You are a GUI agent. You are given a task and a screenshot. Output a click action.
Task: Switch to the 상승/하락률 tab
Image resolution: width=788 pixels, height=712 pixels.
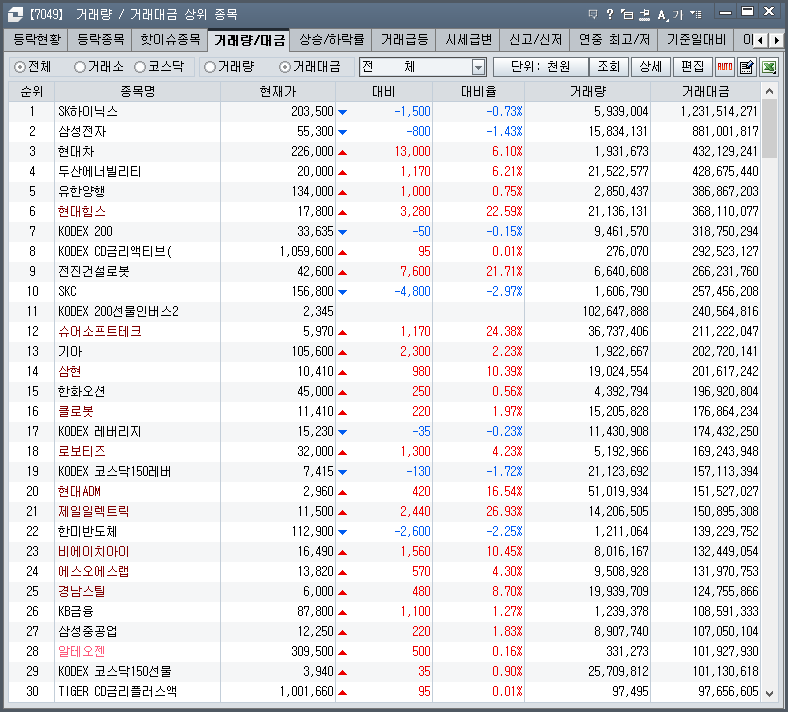331,40
